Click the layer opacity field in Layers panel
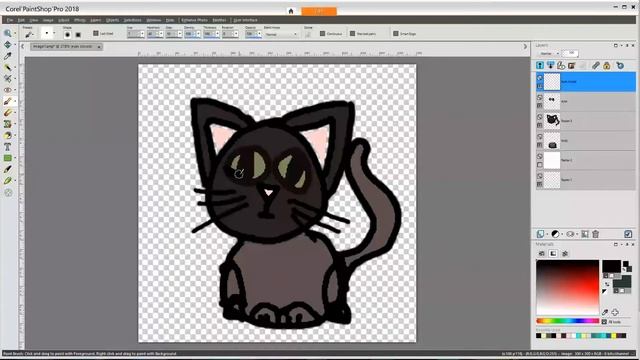Image resolution: width=640 pixels, height=360 pixels. click(570, 53)
